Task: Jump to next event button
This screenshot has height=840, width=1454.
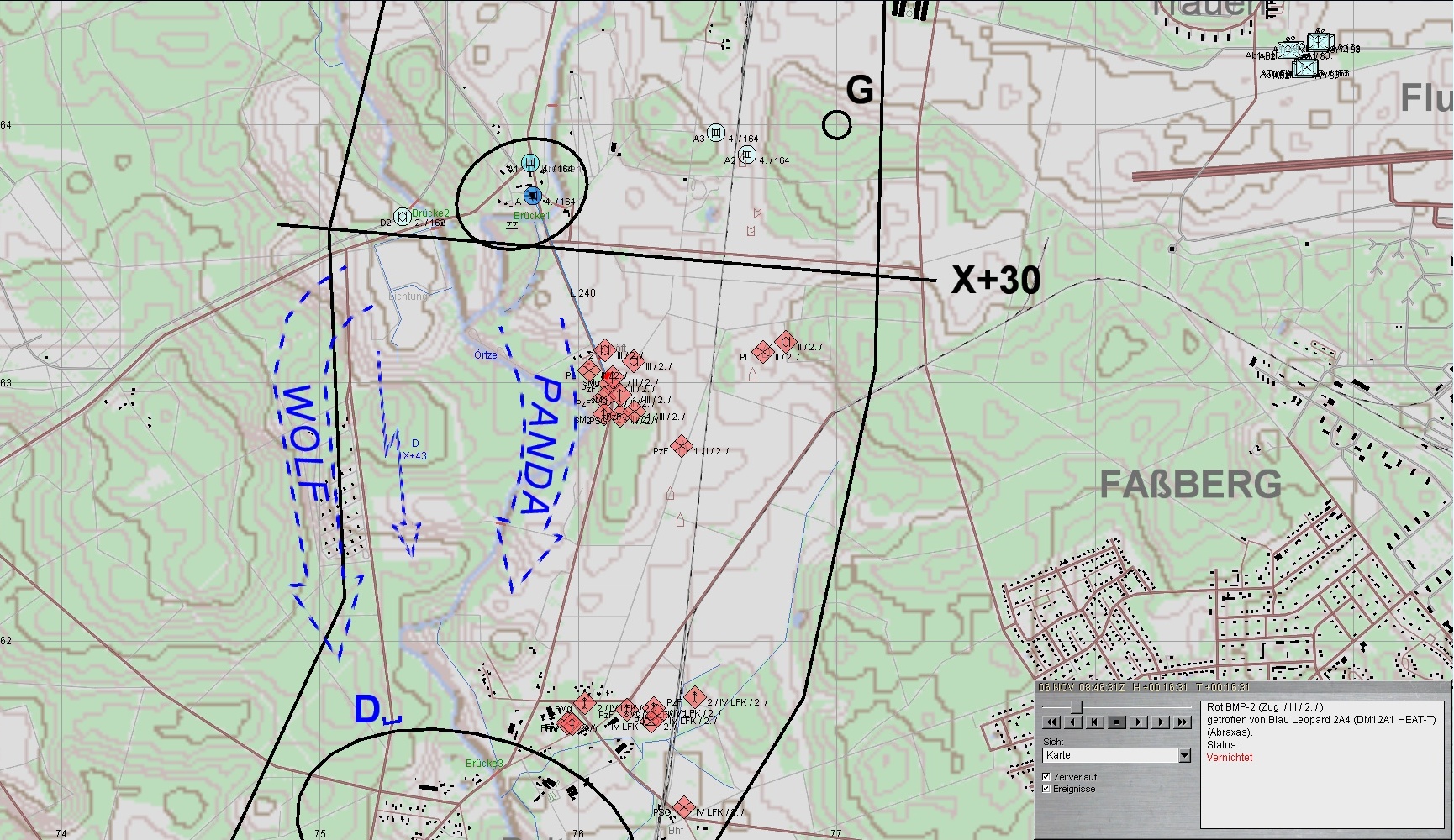Action: [1138, 722]
